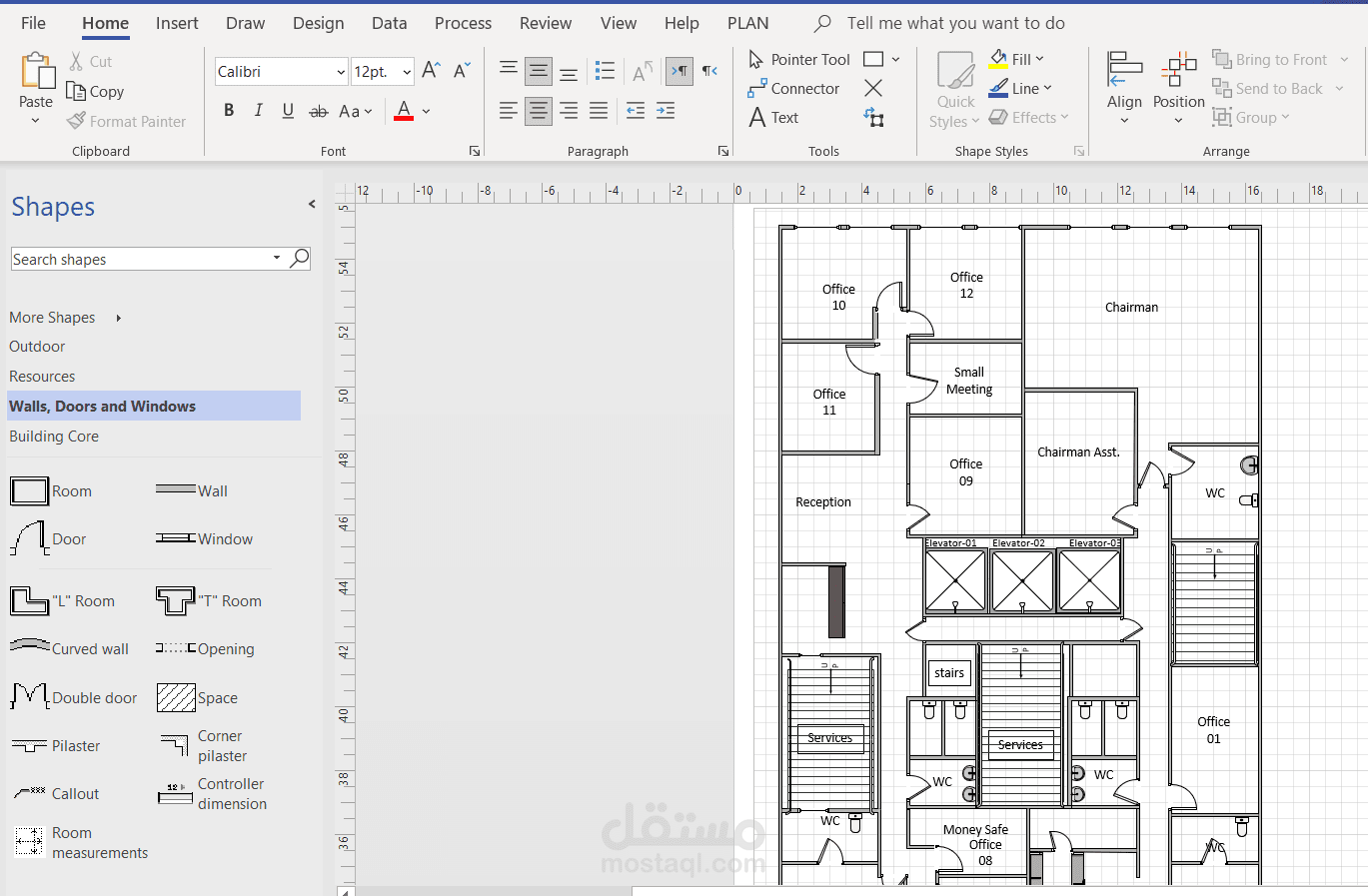Open the Change Case Aa dropdown
The height and width of the screenshot is (896, 1368).
(356, 111)
